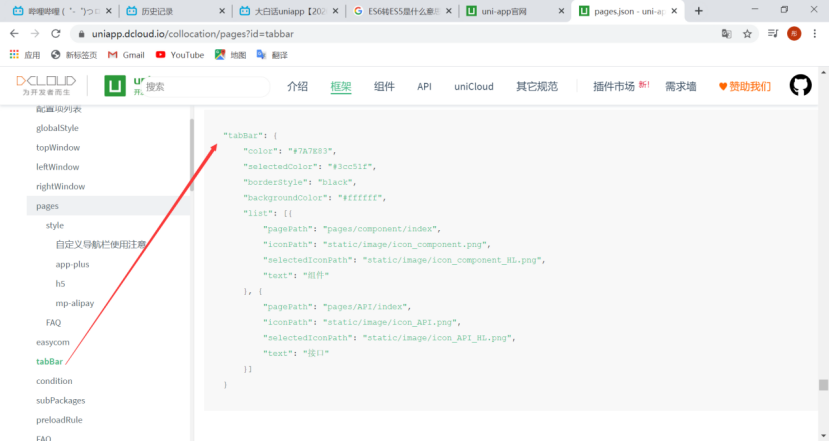This screenshot has height=441, width=830.
Task: Open the 需求墙 nav item
Action: (681, 86)
